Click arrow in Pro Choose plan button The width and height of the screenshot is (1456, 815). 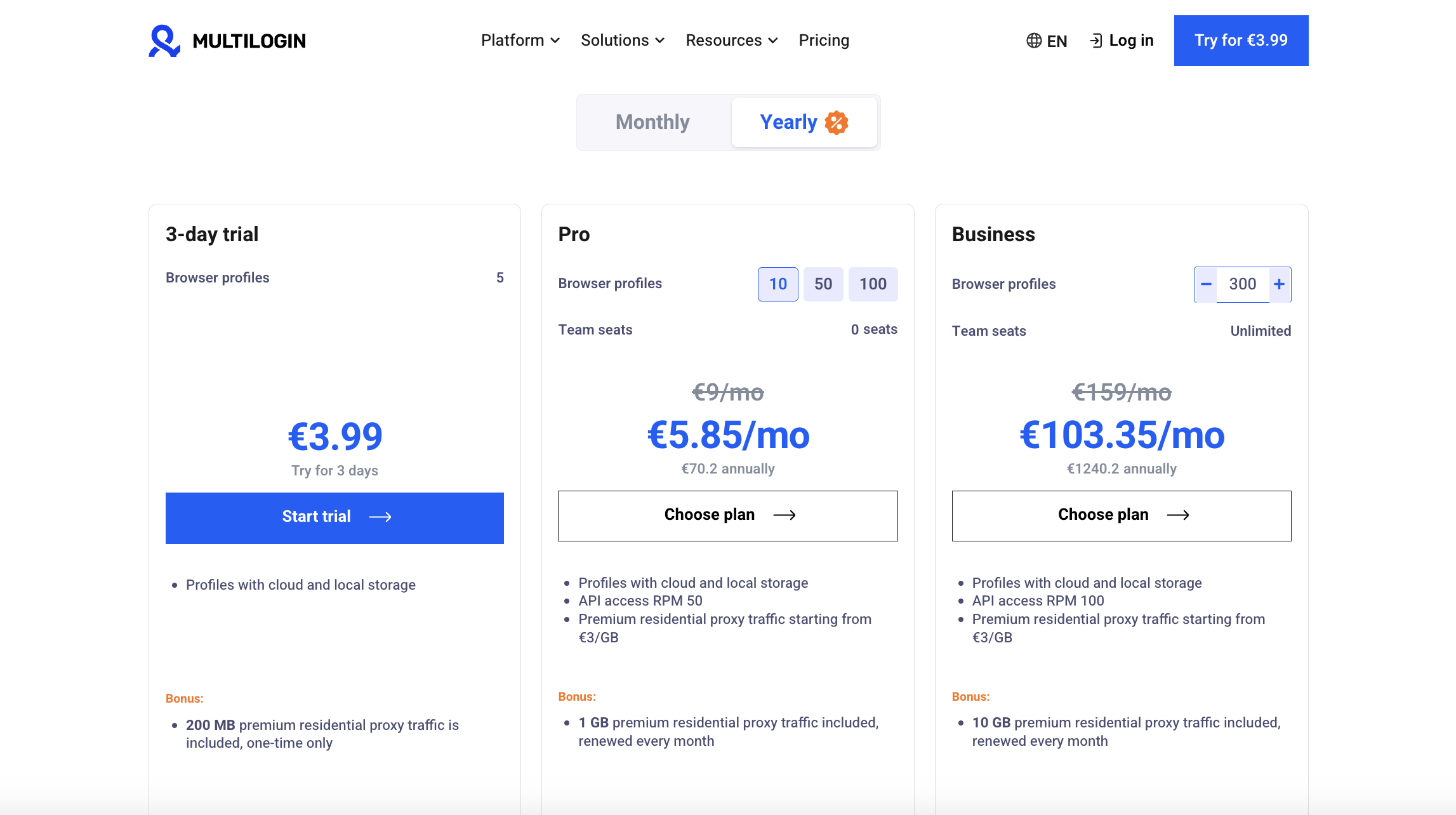point(784,515)
